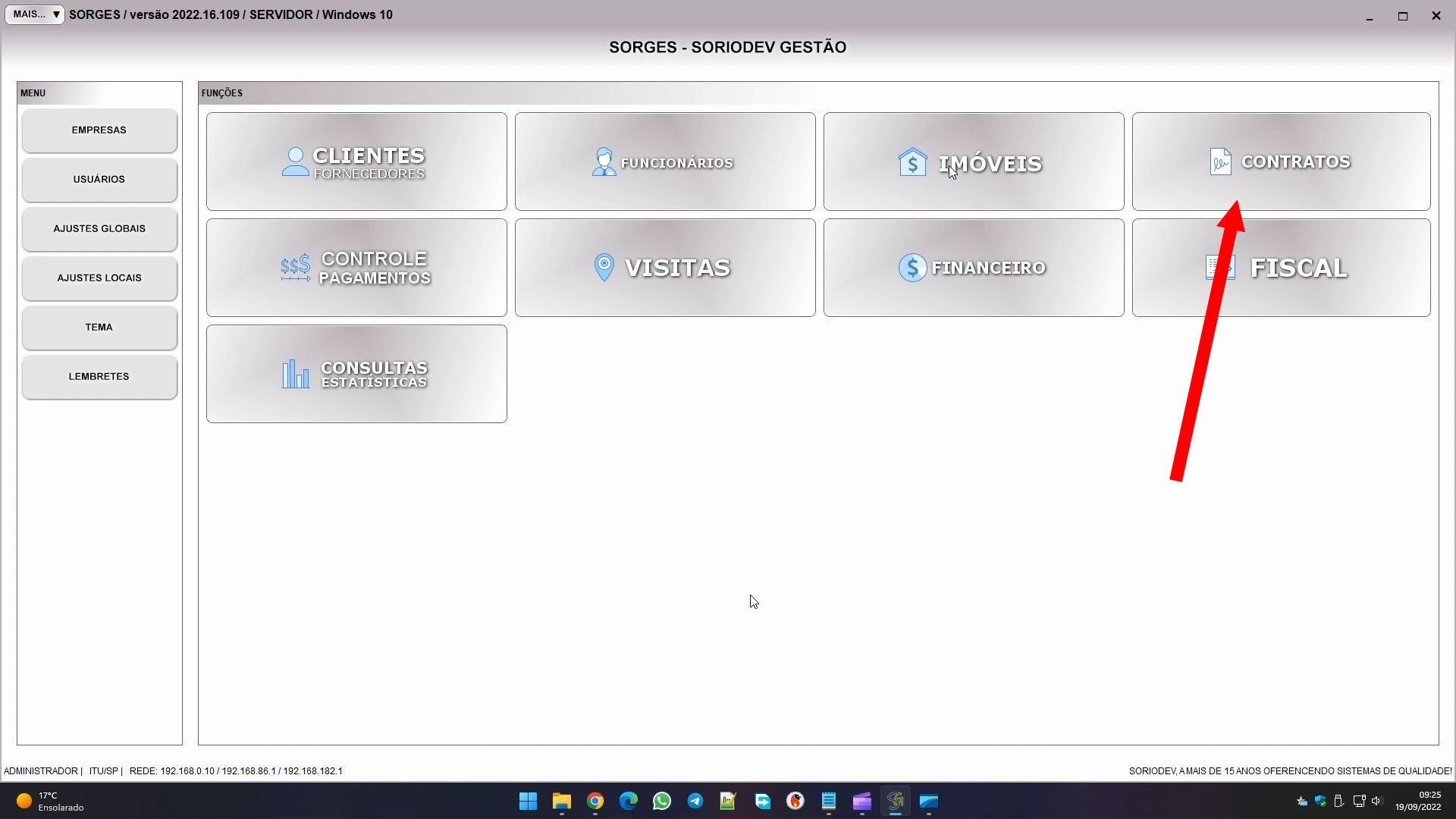Open the Visitas module tile
1456x819 pixels.
pos(665,268)
